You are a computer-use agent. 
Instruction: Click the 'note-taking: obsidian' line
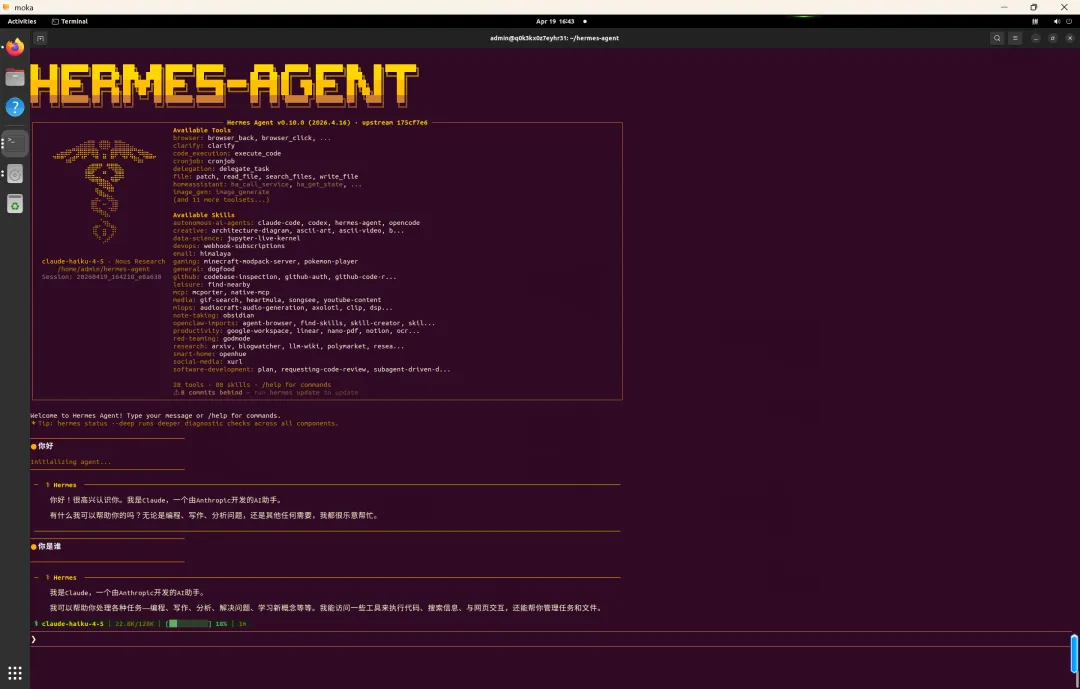[214, 316]
